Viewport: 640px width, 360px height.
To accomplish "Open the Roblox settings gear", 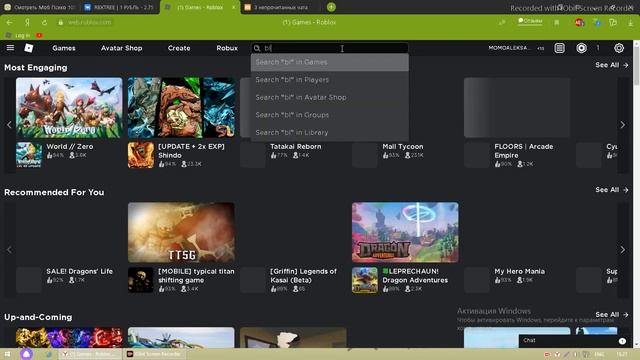I will 619,48.
